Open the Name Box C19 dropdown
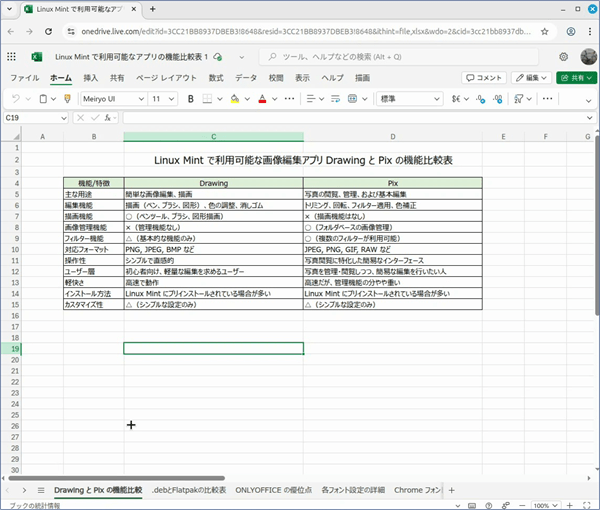600x510 pixels. click(64, 118)
